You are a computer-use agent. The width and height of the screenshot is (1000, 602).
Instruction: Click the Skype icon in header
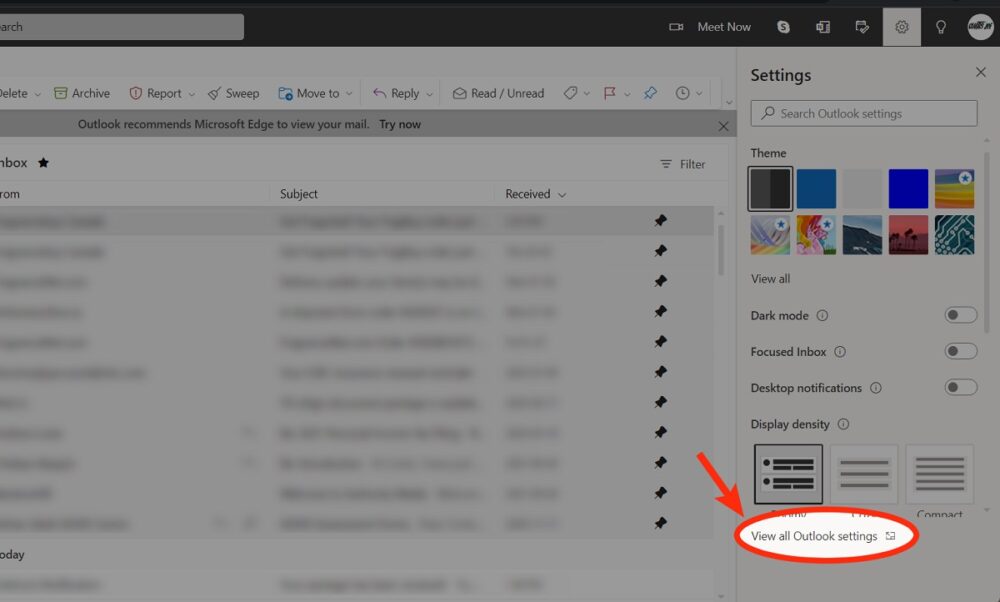point(784,27)
